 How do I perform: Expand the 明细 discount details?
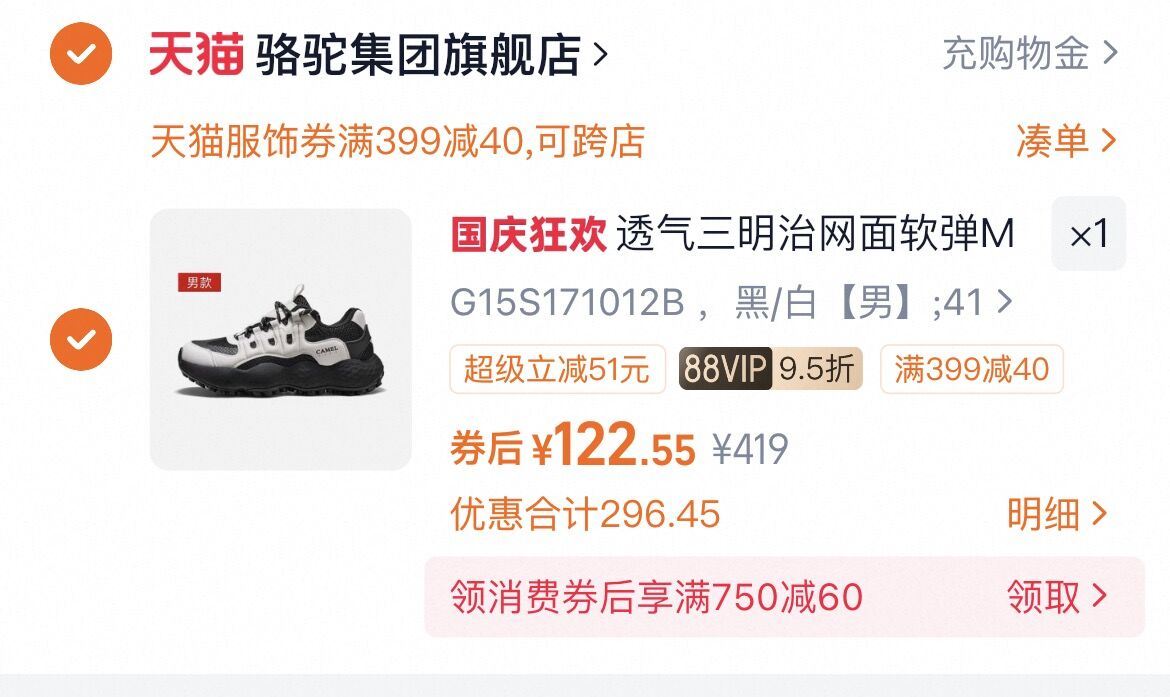(1057, 514)
